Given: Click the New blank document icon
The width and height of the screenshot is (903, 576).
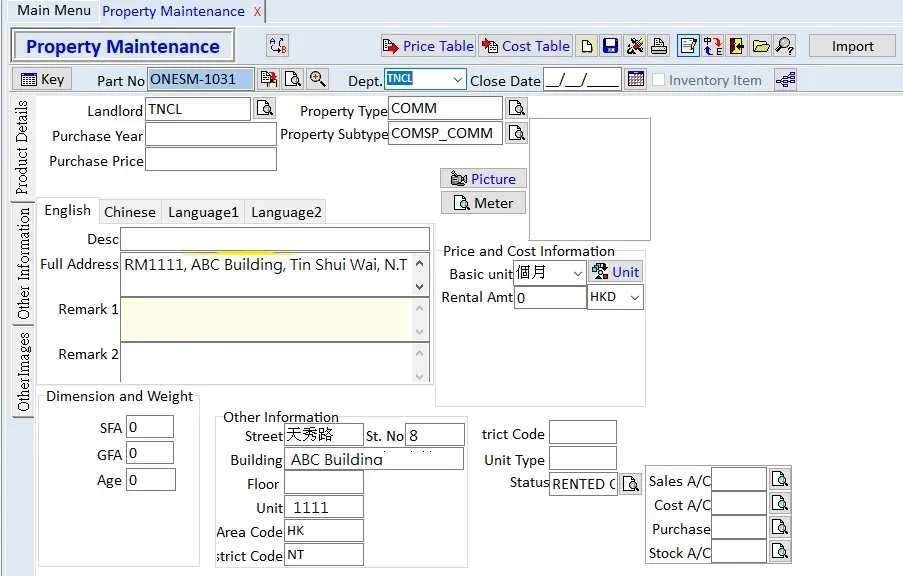Looking at the screenshot, I should click(x=587, y=46).
